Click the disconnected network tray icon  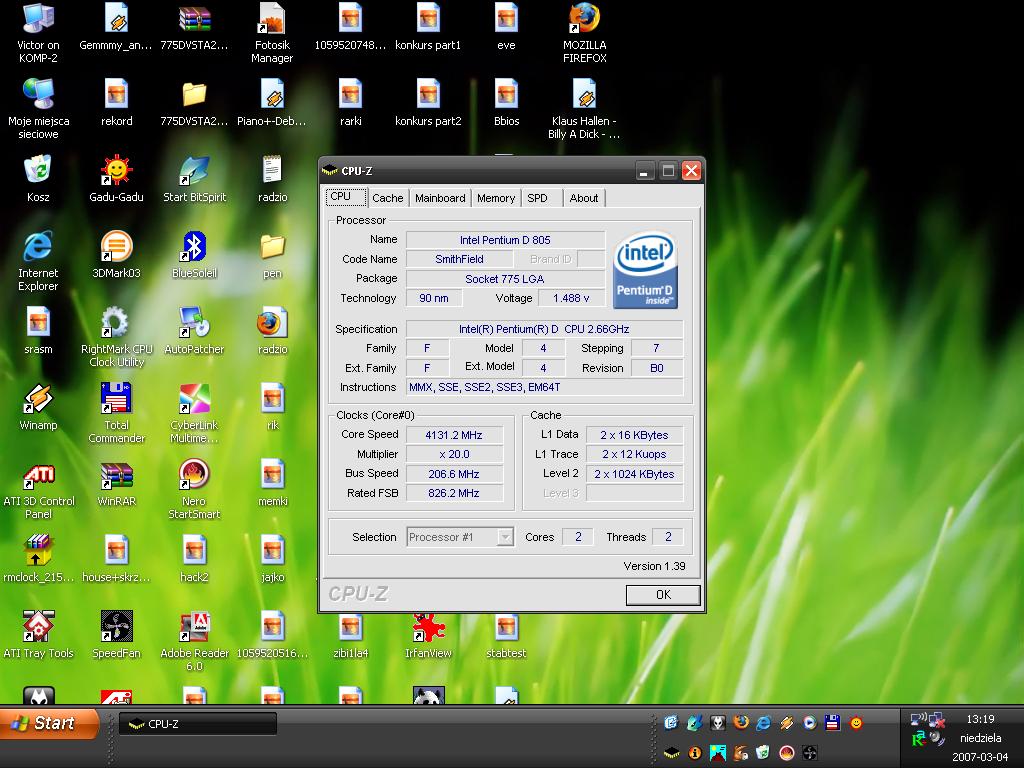936,720
